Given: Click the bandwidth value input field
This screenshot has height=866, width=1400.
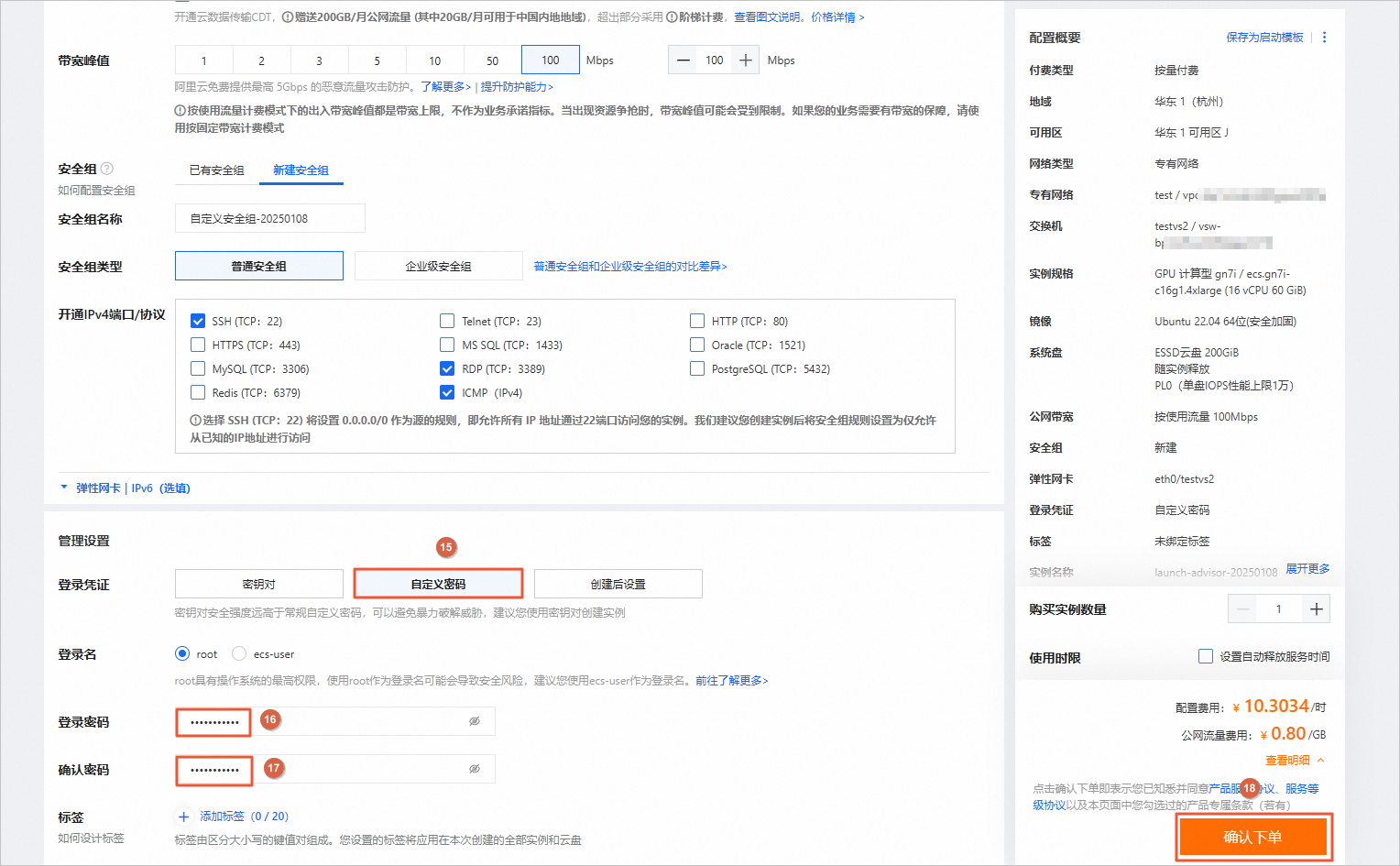Looking at the screenshot, I should point(715,60).
